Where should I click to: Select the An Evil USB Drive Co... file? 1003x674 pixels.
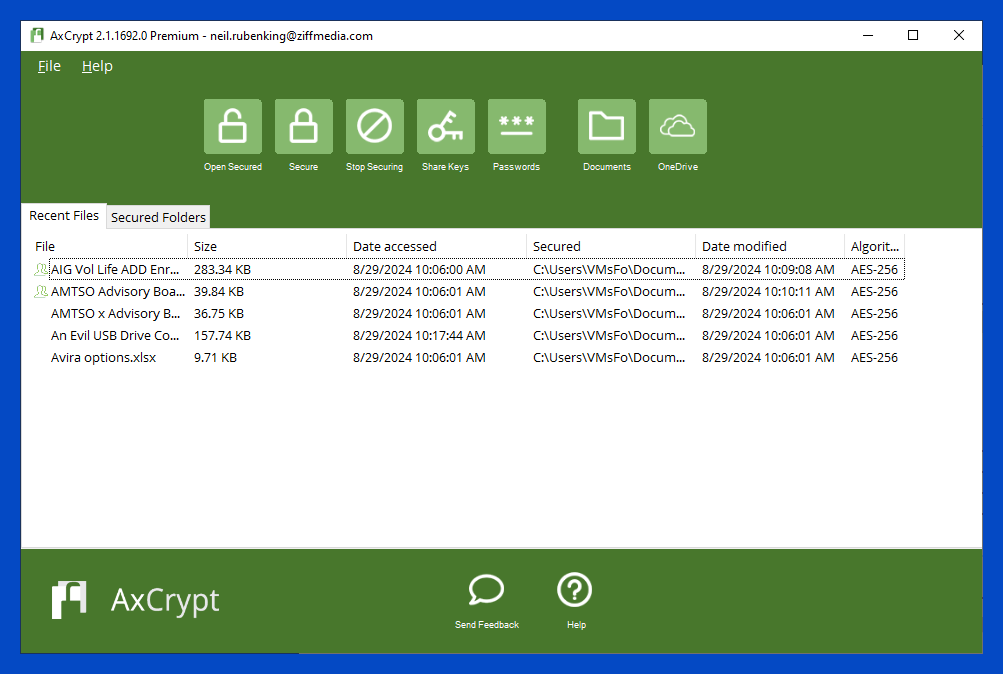pyautogui.click(x=115, y=336)
